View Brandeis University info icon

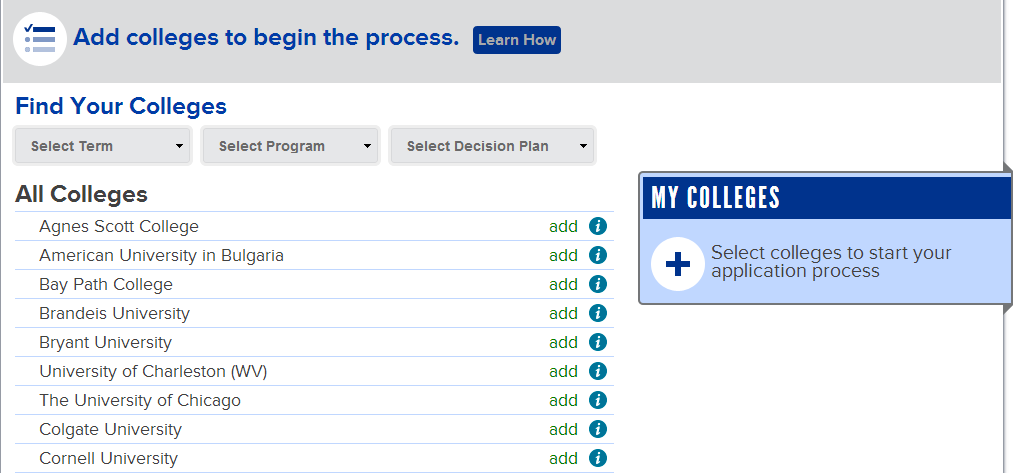[x=598, y=314]
